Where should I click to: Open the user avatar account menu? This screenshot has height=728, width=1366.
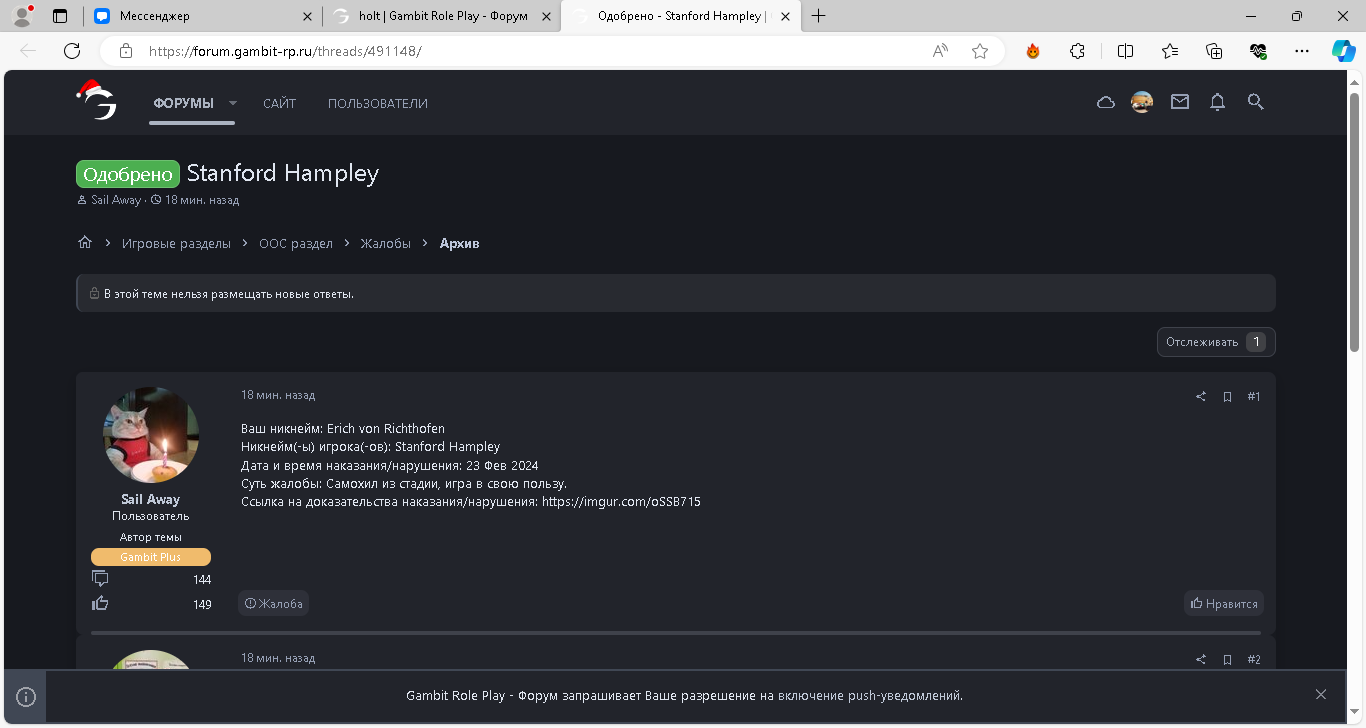[1142, 102]
